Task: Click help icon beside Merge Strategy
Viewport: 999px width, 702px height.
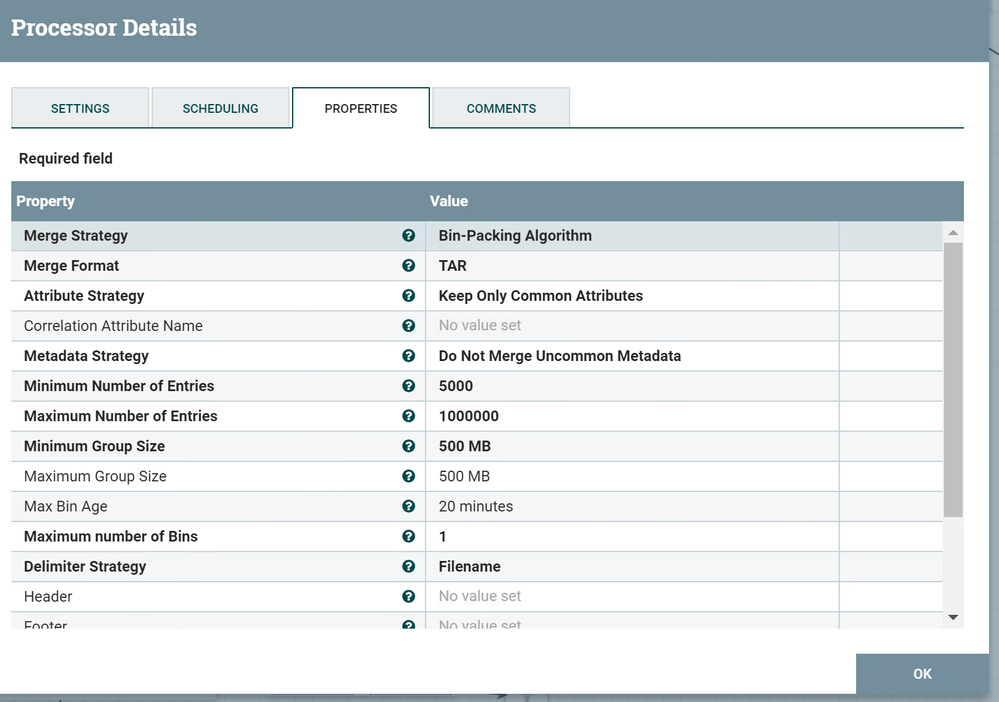Action: click(x=408, y=236)
